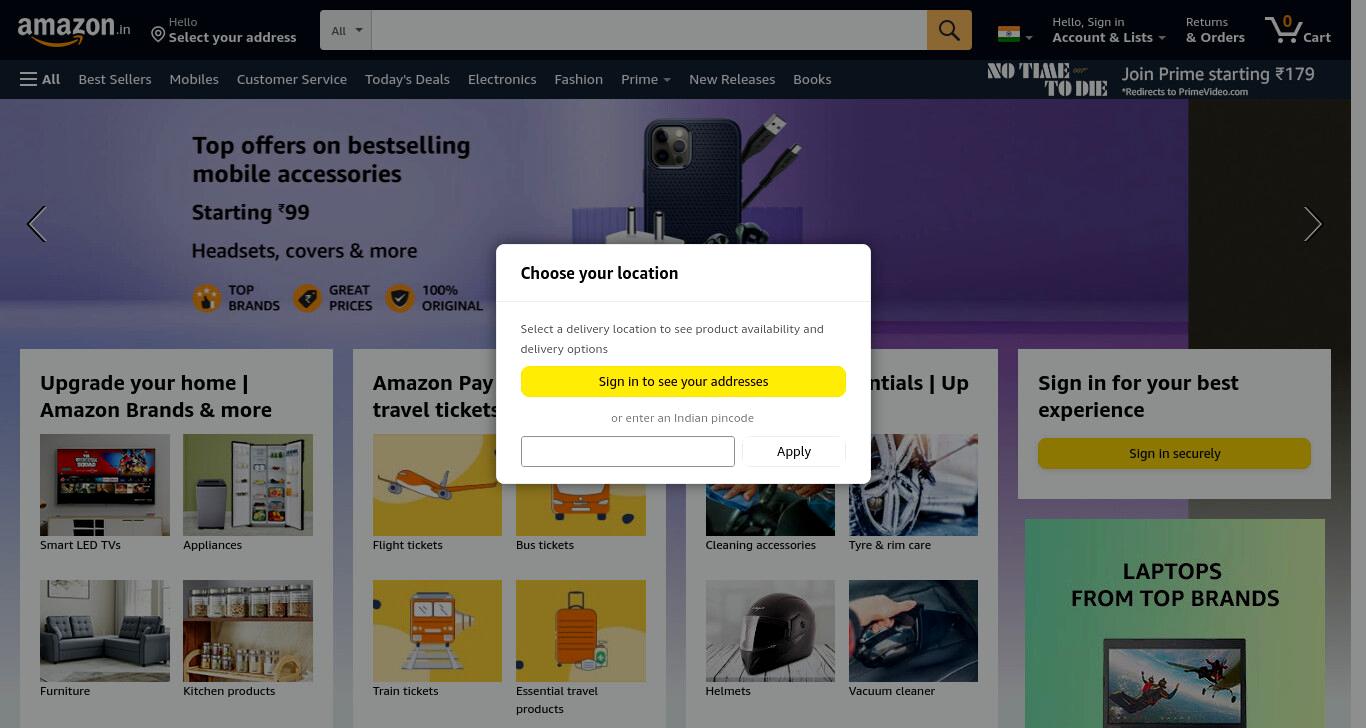The width and height of the screenshot is (1366, 728).
Task: Open the cart icon
Action: pos(1297,30)
